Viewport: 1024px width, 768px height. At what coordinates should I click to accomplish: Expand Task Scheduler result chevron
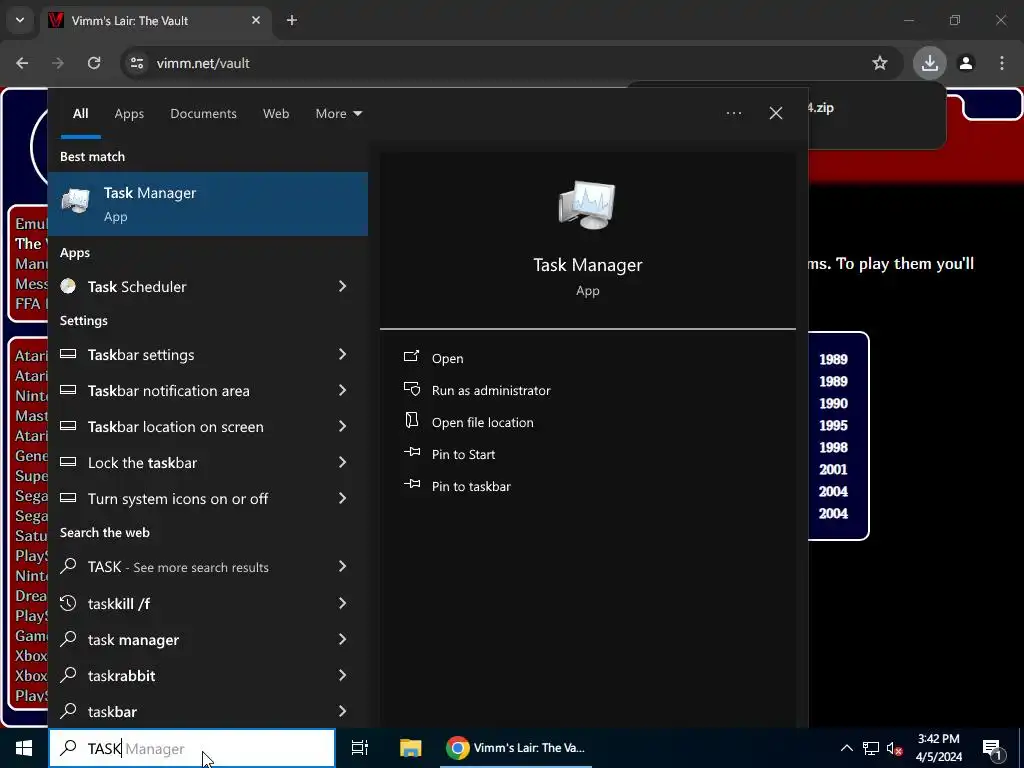[342, 286]
